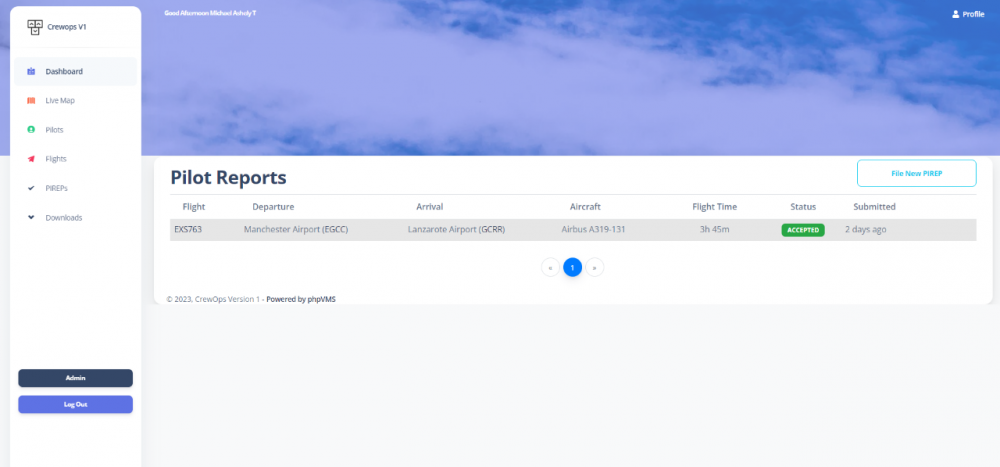Click the Flights paper plane icon
The width and height of the screenshot is (1000, 467).
coord(31,159)
